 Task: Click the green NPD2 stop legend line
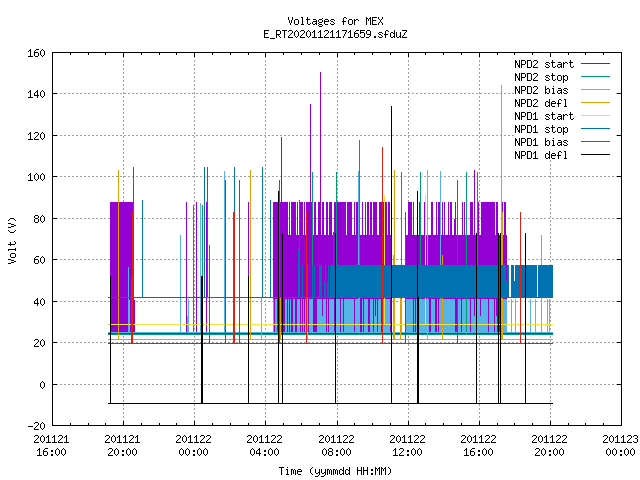(x=595, y=77)
